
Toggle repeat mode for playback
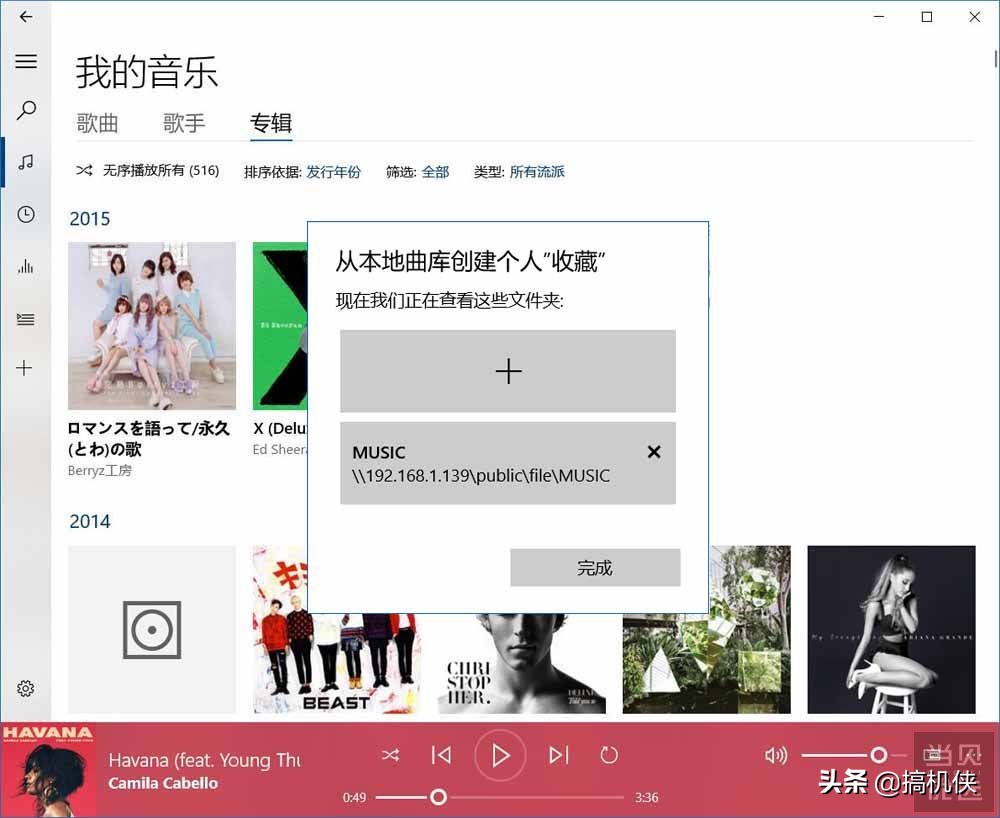tap(609, 755)
